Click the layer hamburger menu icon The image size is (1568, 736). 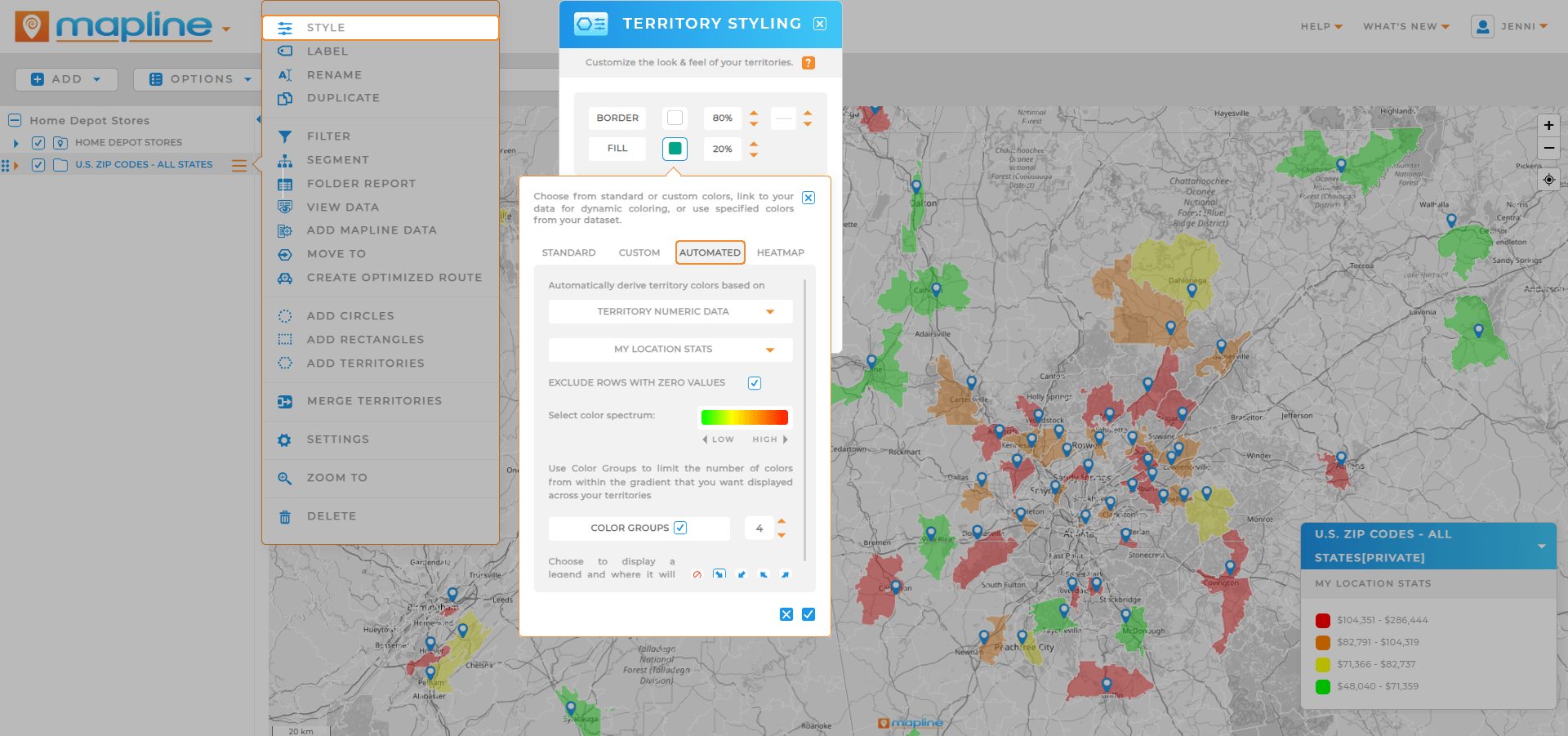[238, 165]
